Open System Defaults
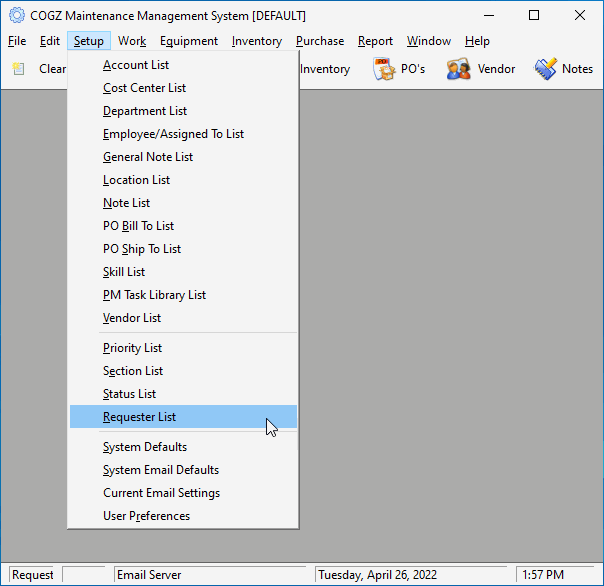This screenshot has width=604, height=586. click(x=183, y=447)
